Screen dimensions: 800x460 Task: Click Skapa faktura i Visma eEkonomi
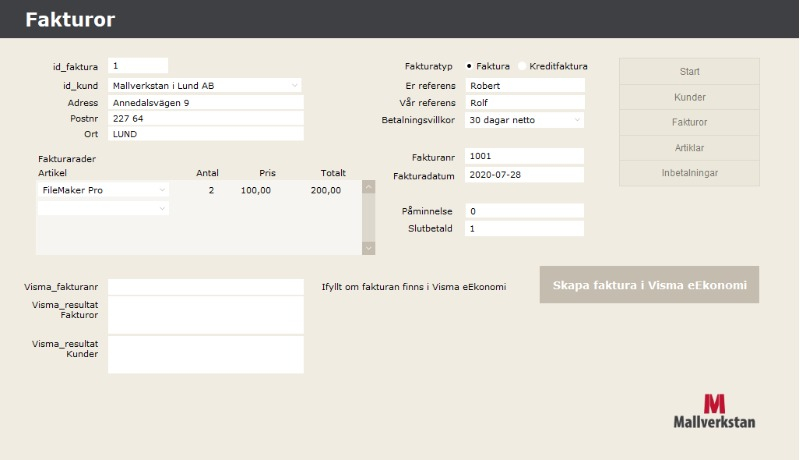[x=649, y=285]
